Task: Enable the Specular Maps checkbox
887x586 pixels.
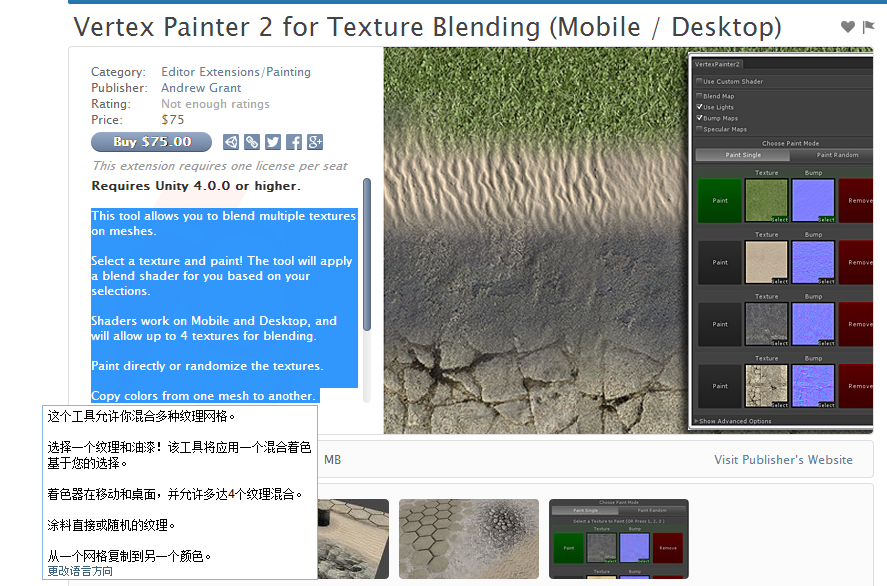Action: (700, 129)
